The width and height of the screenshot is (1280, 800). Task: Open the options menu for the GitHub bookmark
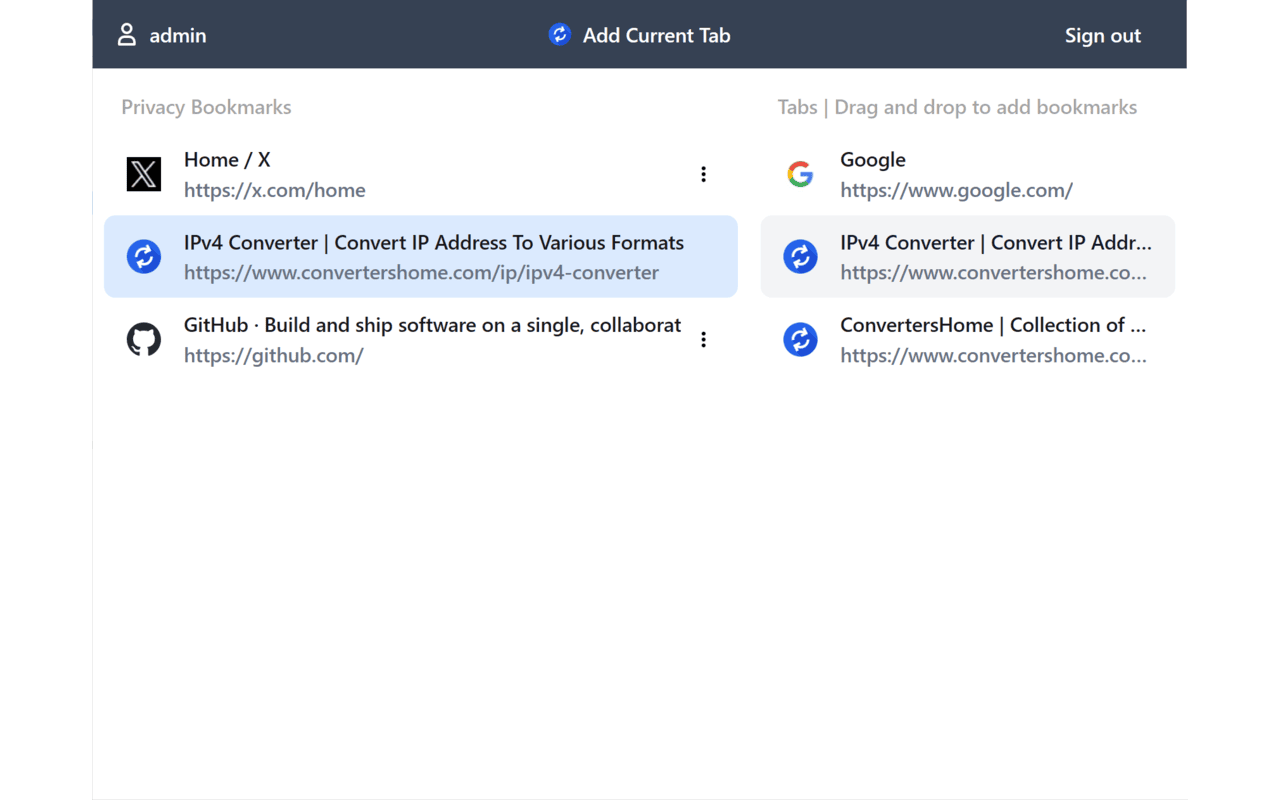(x=703, y=339)
